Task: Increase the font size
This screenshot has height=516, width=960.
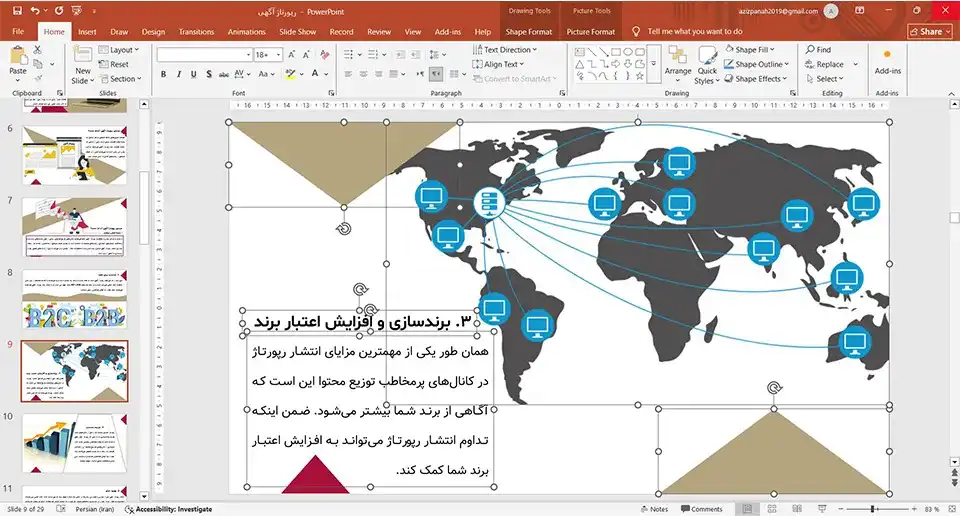Action: point(292,55)
